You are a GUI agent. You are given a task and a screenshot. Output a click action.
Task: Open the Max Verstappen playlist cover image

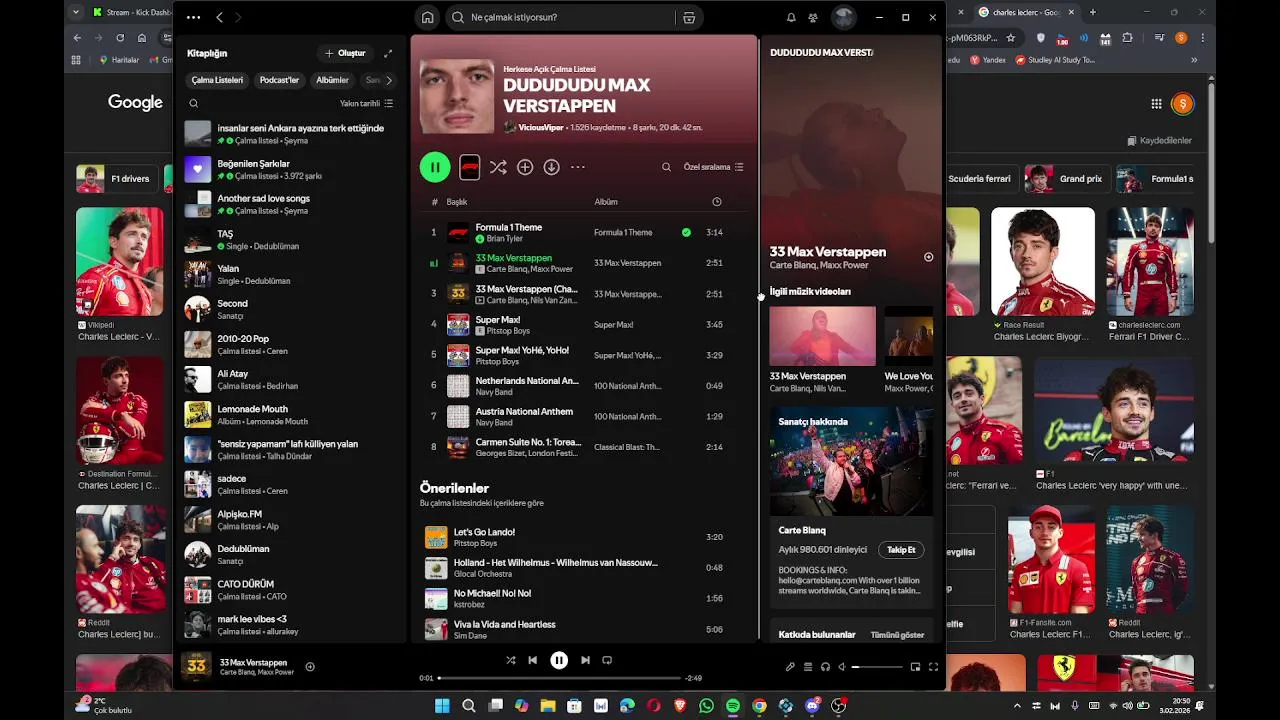(457, 96)
